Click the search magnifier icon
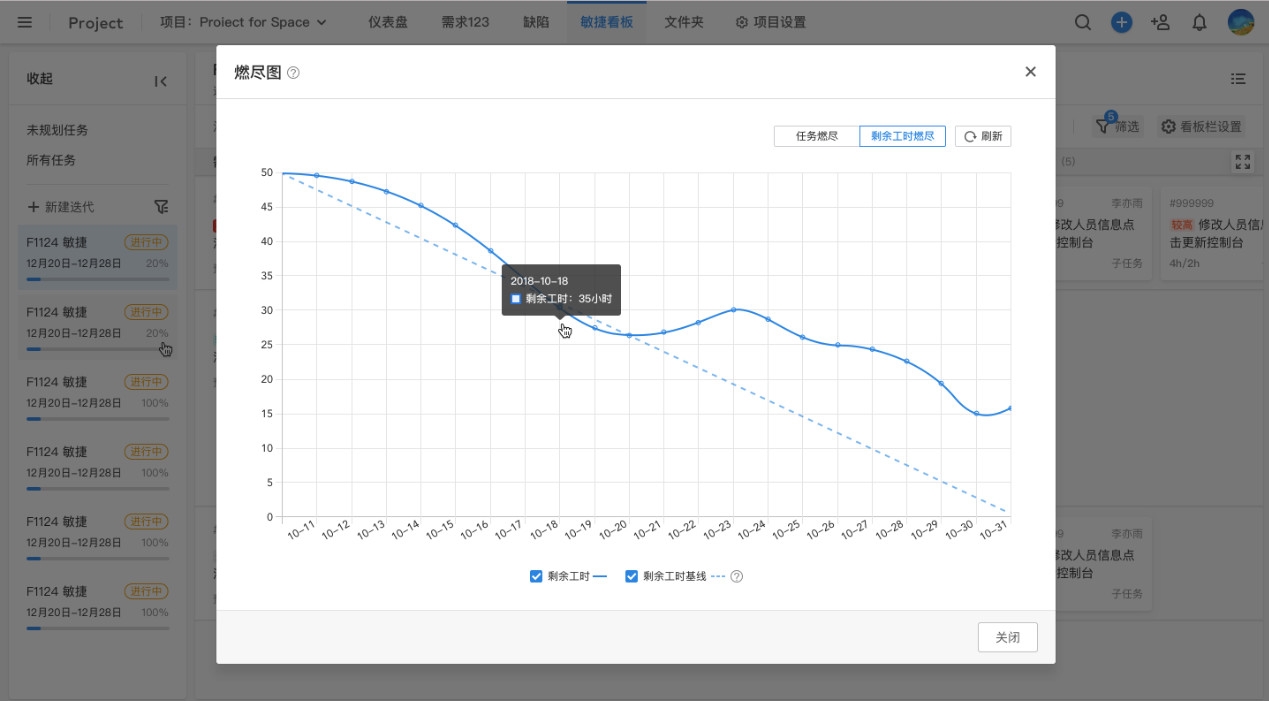 point(1082,22)
